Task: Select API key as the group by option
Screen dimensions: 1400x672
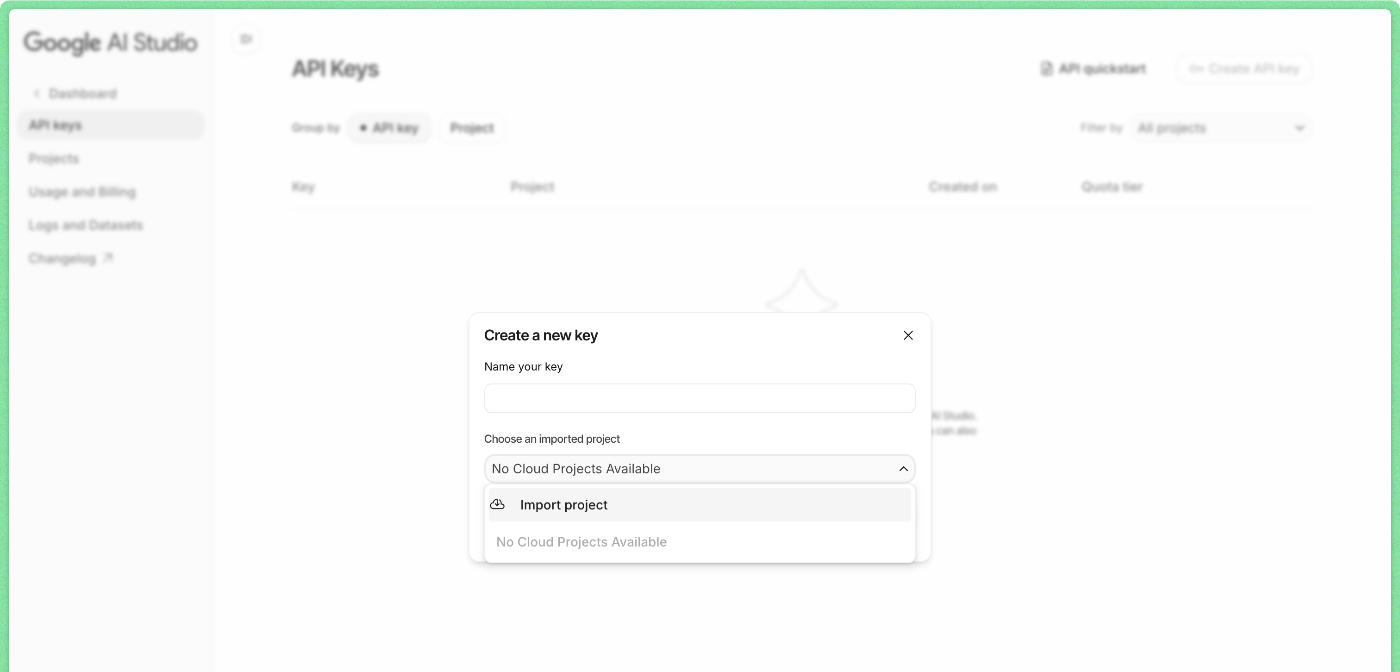Action: point(389,128)
